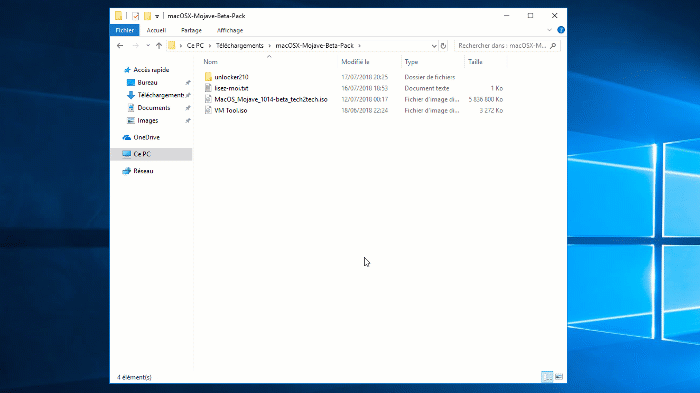The width and height of the screenshot is (700, 393).
Task: Select OneDrive in the navigation pane
Action: 146,138
